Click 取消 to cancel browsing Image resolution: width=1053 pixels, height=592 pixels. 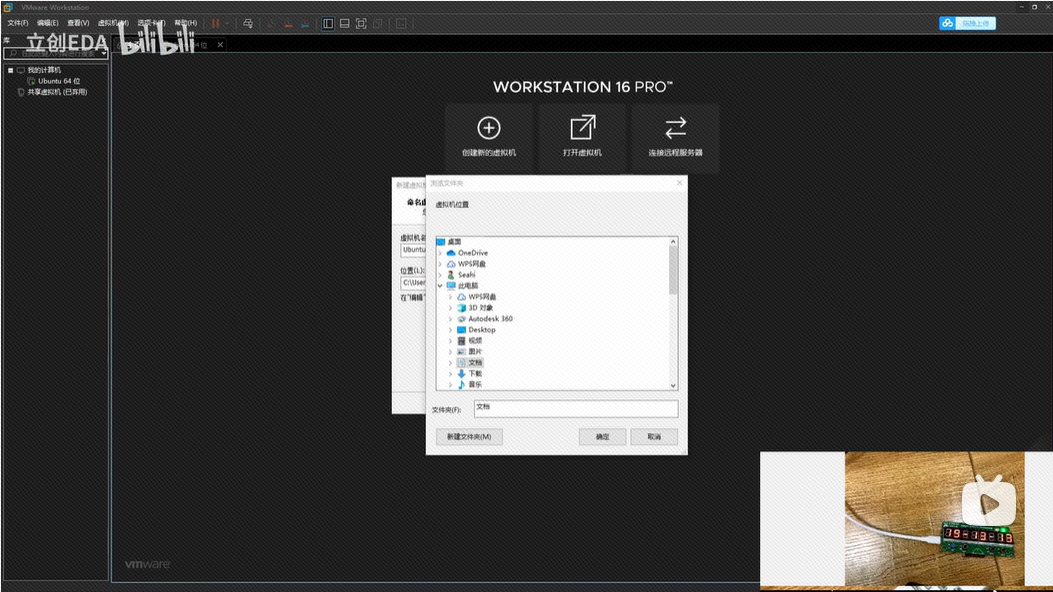[x=654, y=437]
